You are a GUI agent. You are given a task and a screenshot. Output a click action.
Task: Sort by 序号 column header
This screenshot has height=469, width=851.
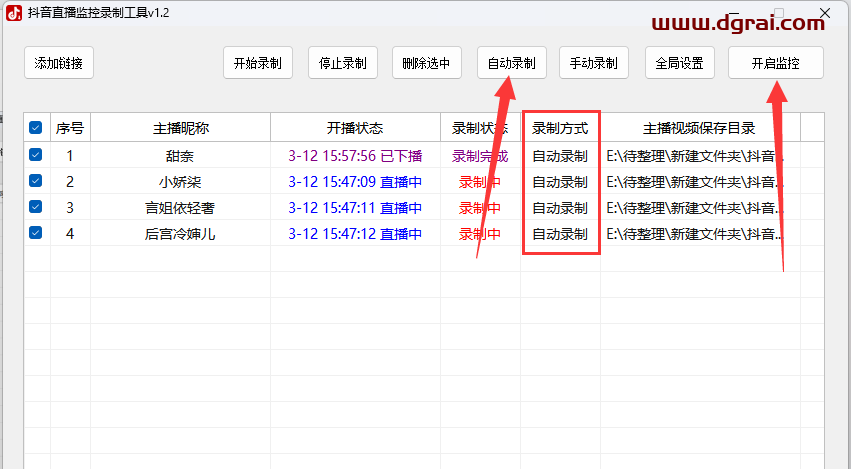pyautogui.click(x=70, y=128)
